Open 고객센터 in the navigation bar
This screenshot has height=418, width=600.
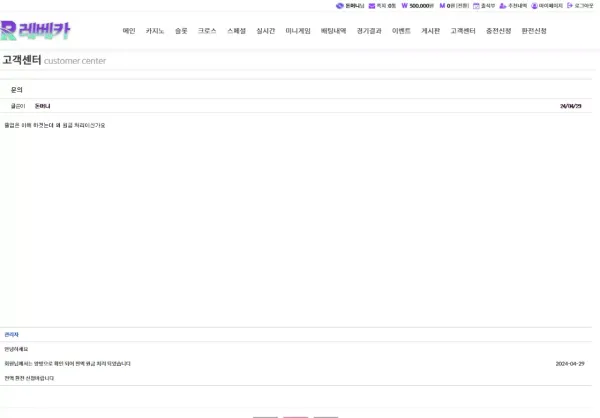[x=463, y=31]
